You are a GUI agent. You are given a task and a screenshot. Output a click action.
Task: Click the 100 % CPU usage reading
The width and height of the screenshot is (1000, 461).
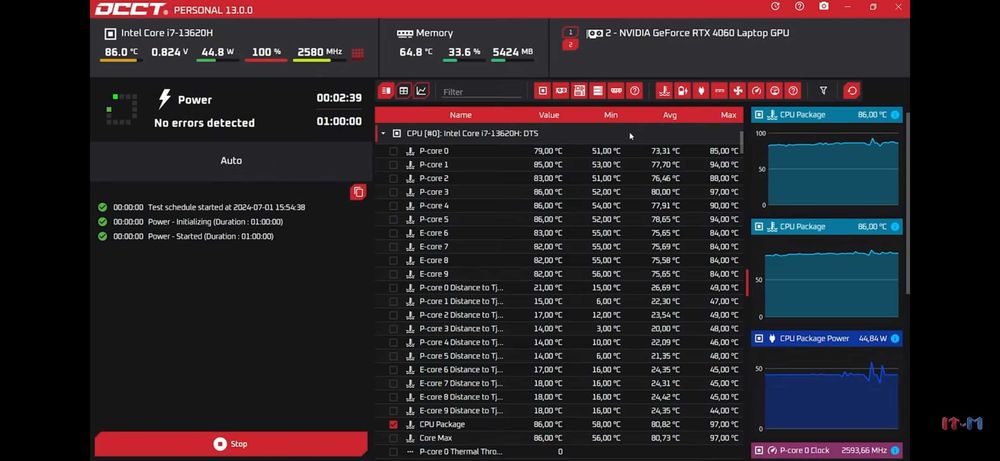point(267,52)
